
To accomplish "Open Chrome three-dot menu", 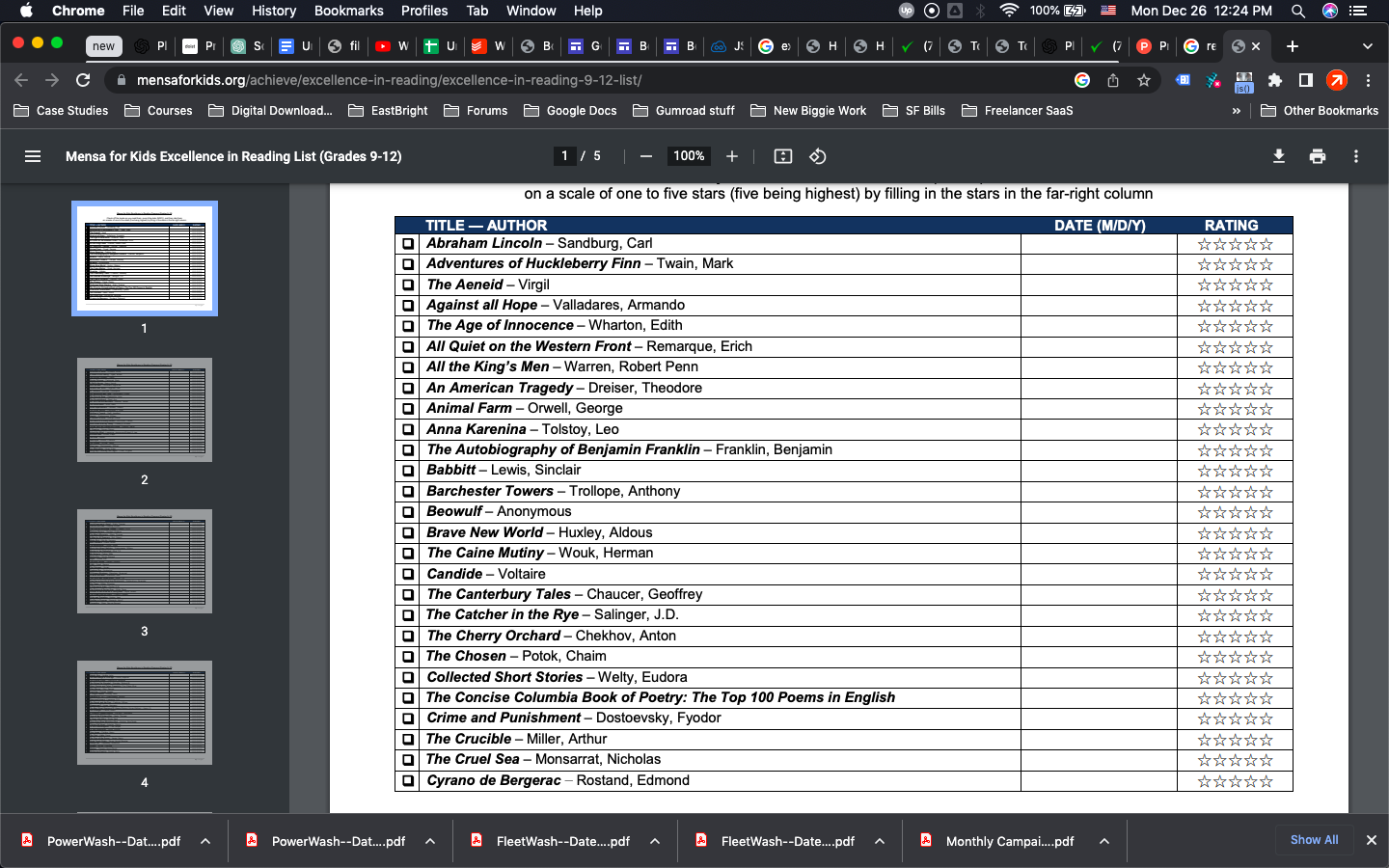I will (x=1368, y=80).
